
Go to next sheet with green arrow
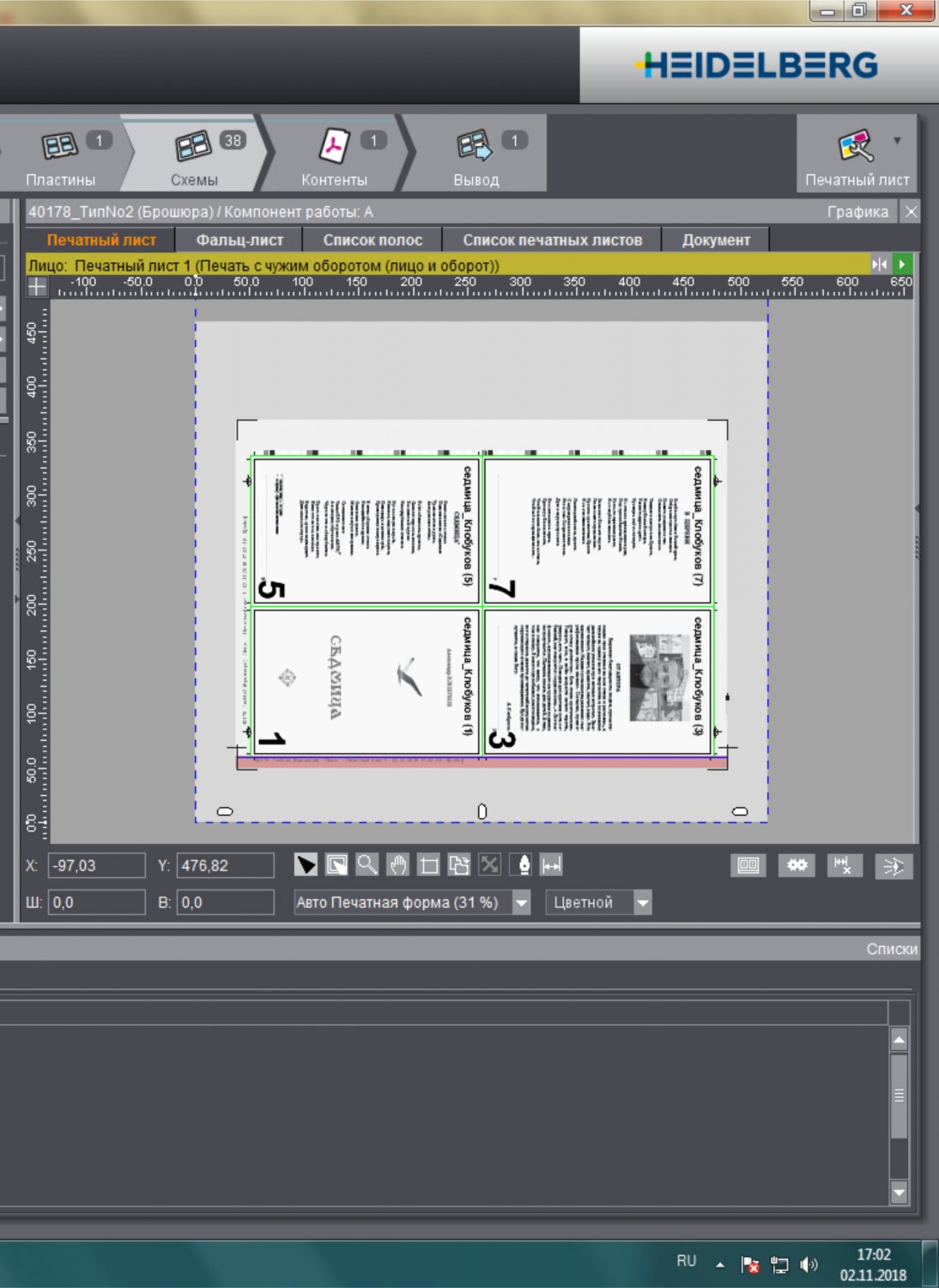(902, 264)
